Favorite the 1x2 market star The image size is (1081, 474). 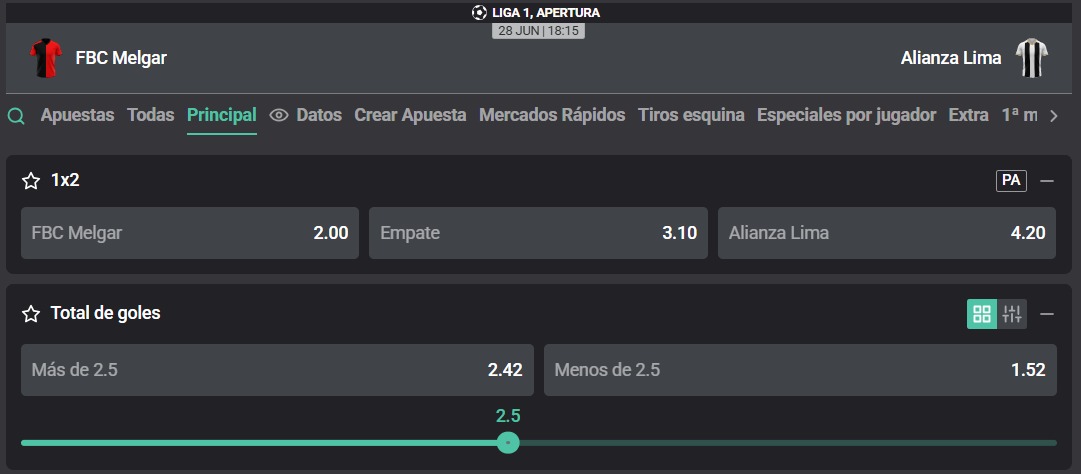(31, 181)
